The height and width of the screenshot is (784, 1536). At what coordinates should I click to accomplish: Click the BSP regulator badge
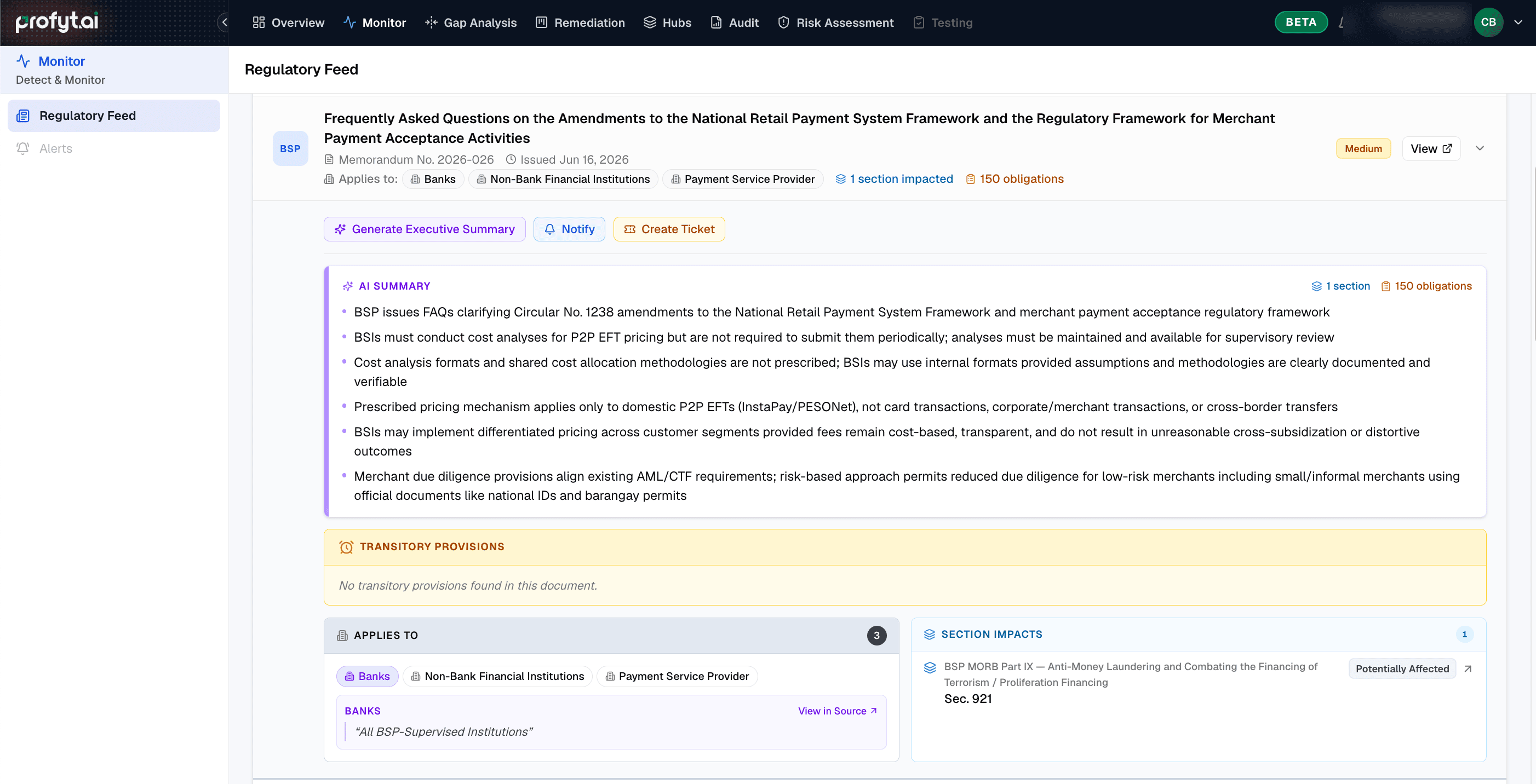tap(290, 148)
